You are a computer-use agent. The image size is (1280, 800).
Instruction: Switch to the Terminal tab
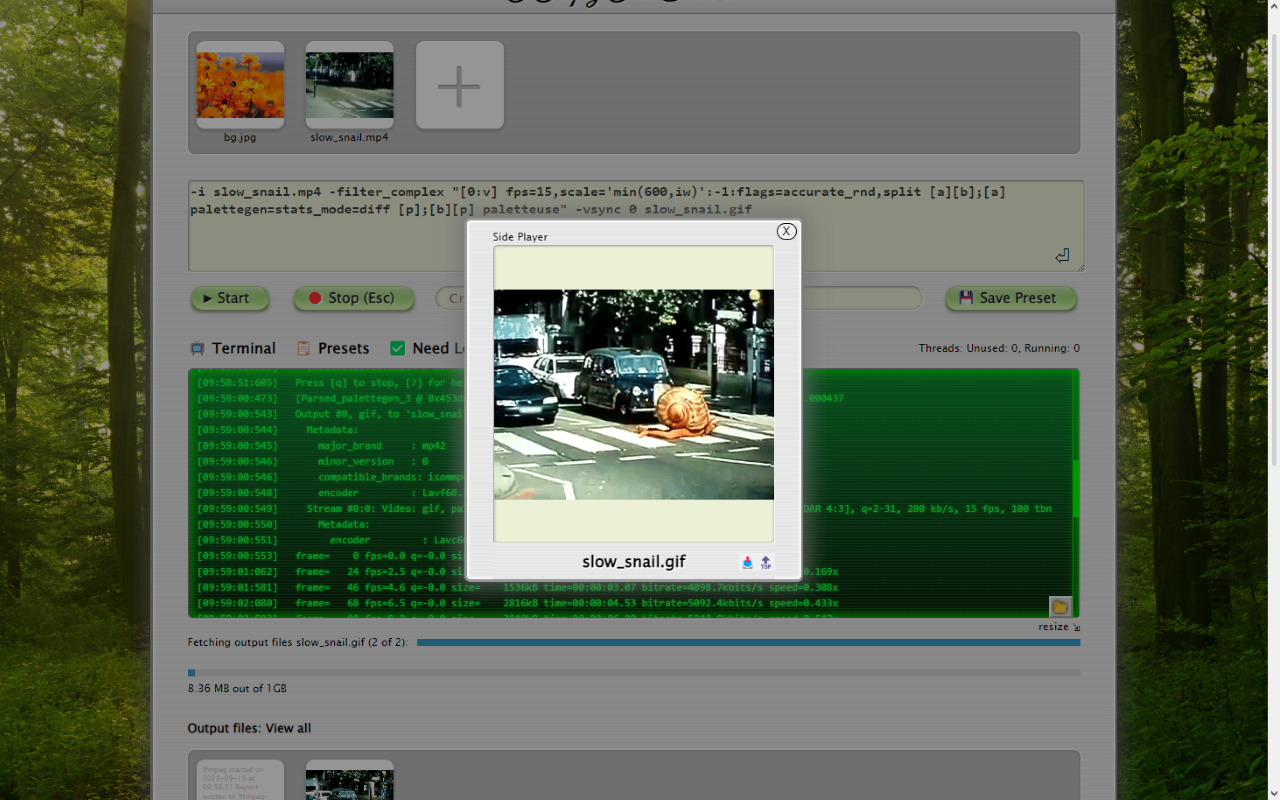pos(242,348)
